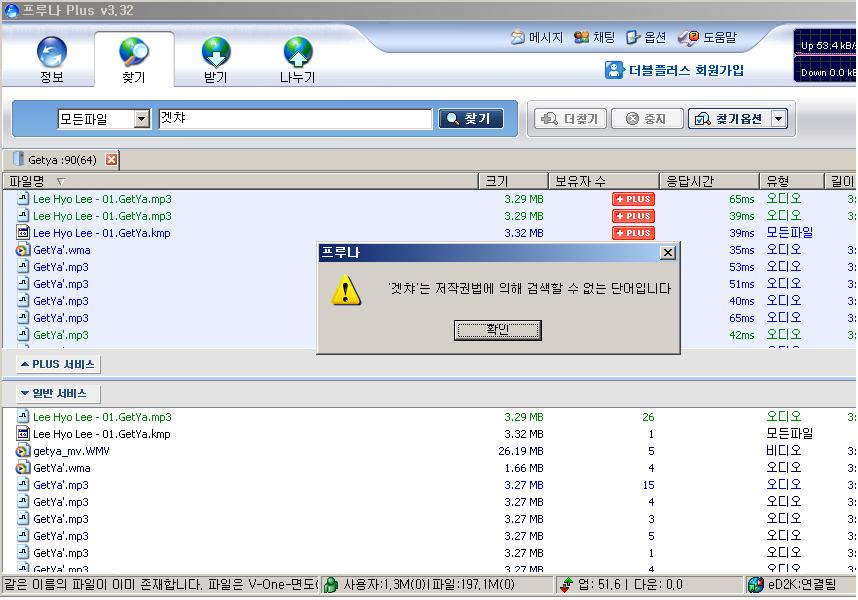Open 메시지 (Messages) from the top bar
Viewport: 858px width, 600px height.
click(537, 37)
